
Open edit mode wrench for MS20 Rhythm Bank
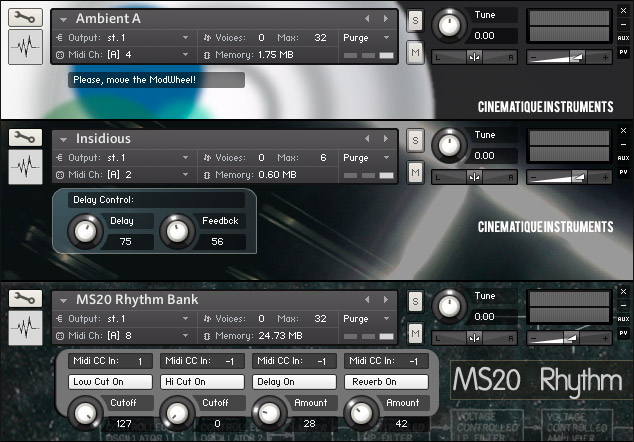[x=25, y=298]
